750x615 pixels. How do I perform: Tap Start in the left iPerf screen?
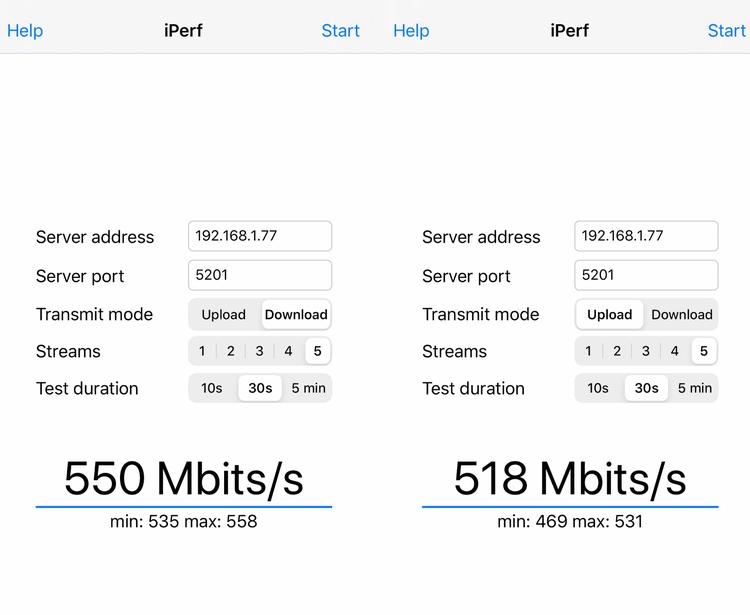340,30
